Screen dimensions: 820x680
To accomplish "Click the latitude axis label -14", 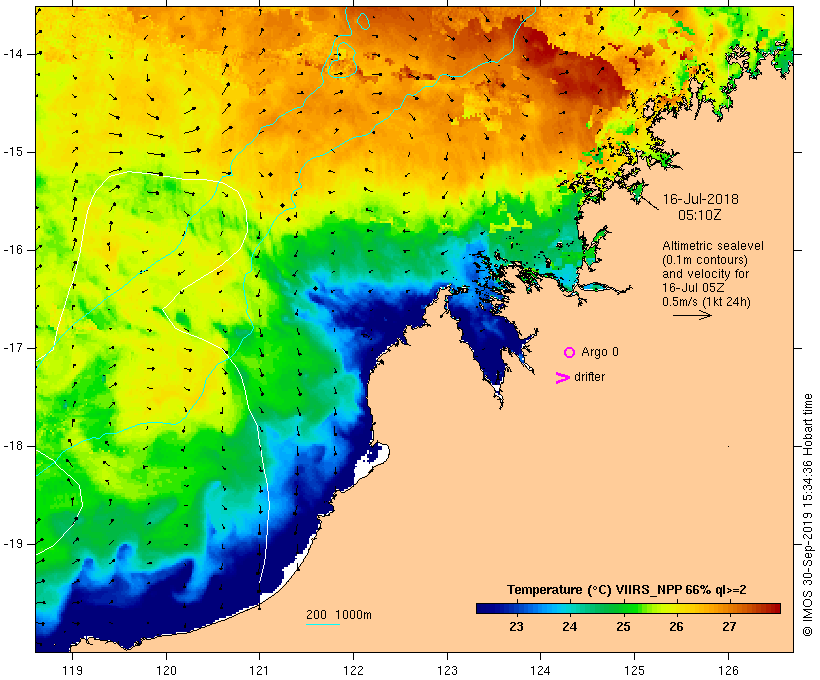I will point(13,54).
